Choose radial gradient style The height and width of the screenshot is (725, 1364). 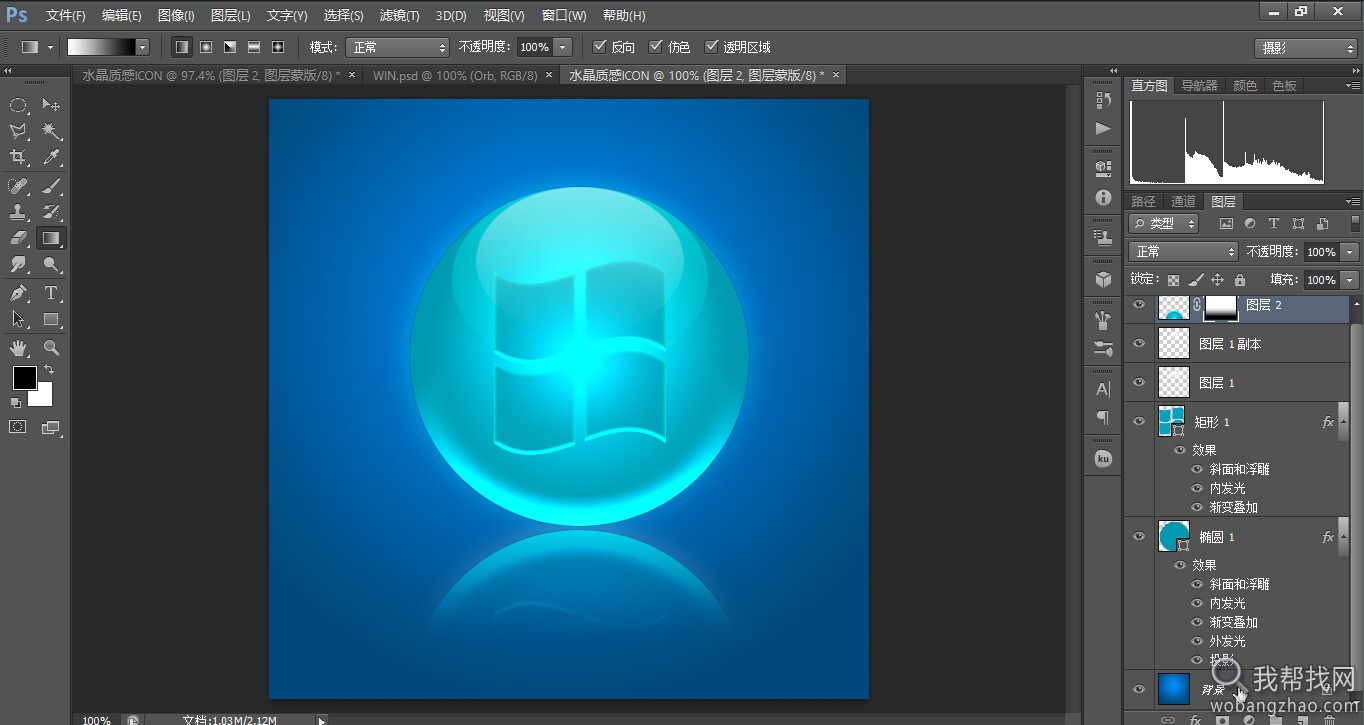206,47
